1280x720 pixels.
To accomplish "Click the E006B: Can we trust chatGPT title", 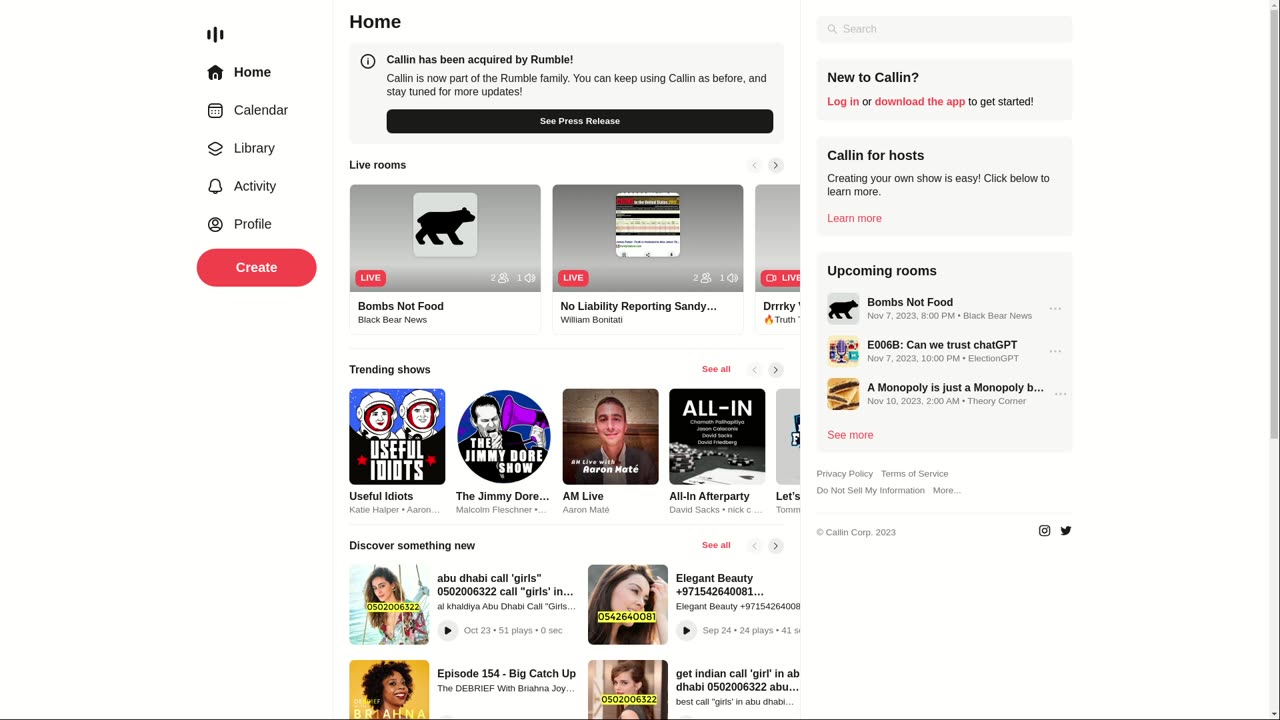I will pyautogui.click(x=942, y=345).
